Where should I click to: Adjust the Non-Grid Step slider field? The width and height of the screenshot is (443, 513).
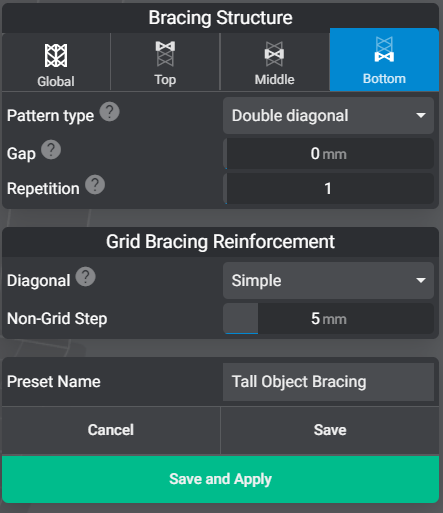(x=328, y=319)
